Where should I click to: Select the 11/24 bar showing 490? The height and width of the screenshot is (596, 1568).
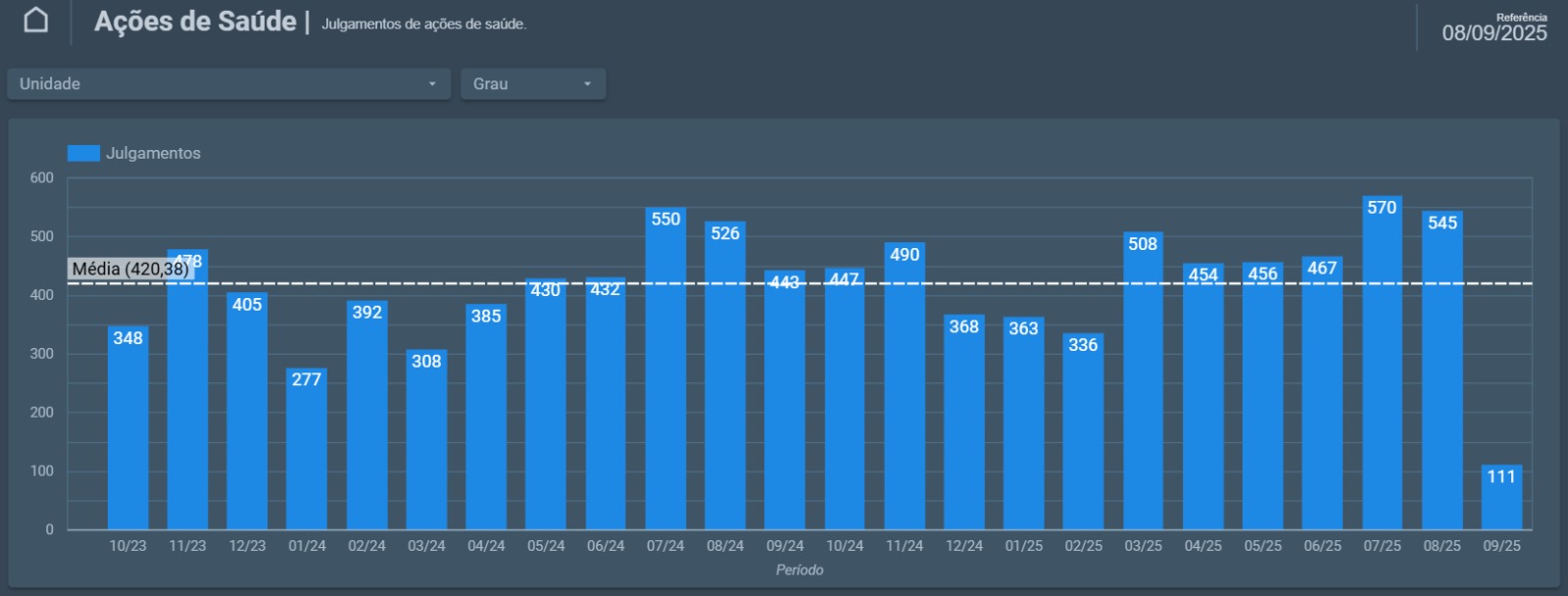(905, 387)
